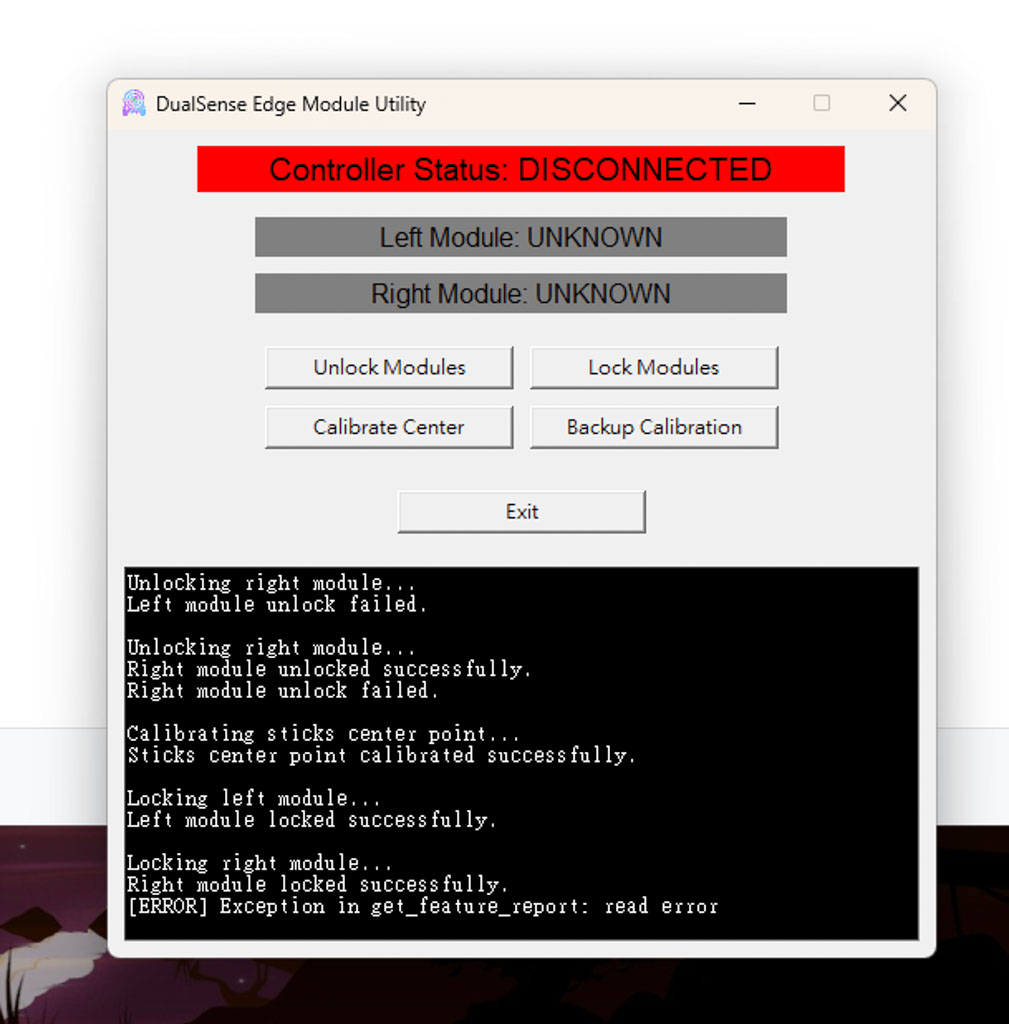Click the get_feature_report error line in log
Image resolution: width=1009 pixels, height=1024 pixels.
[x=422, y=907]
